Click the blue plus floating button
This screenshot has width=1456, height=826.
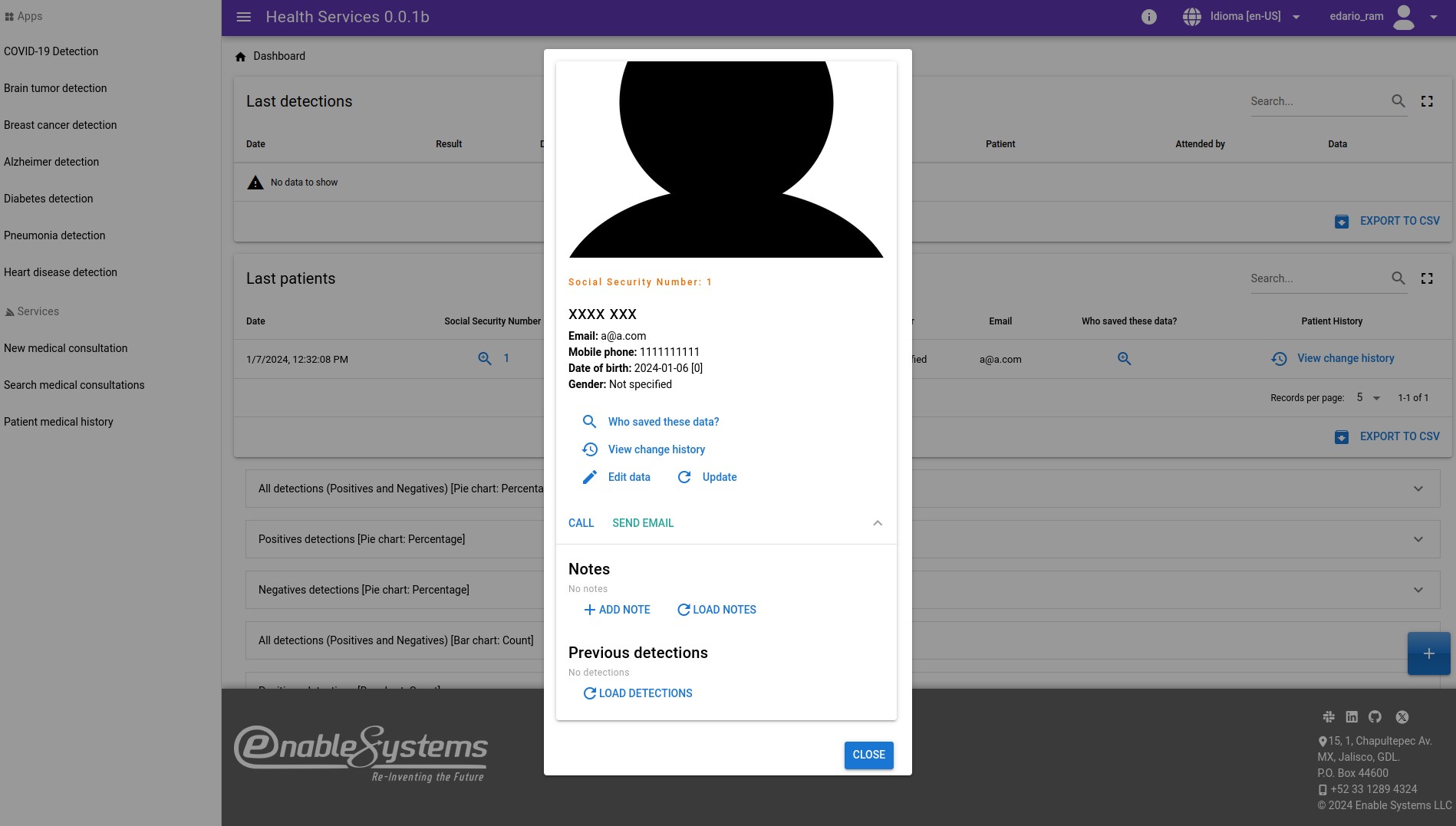click(1428, 653)
